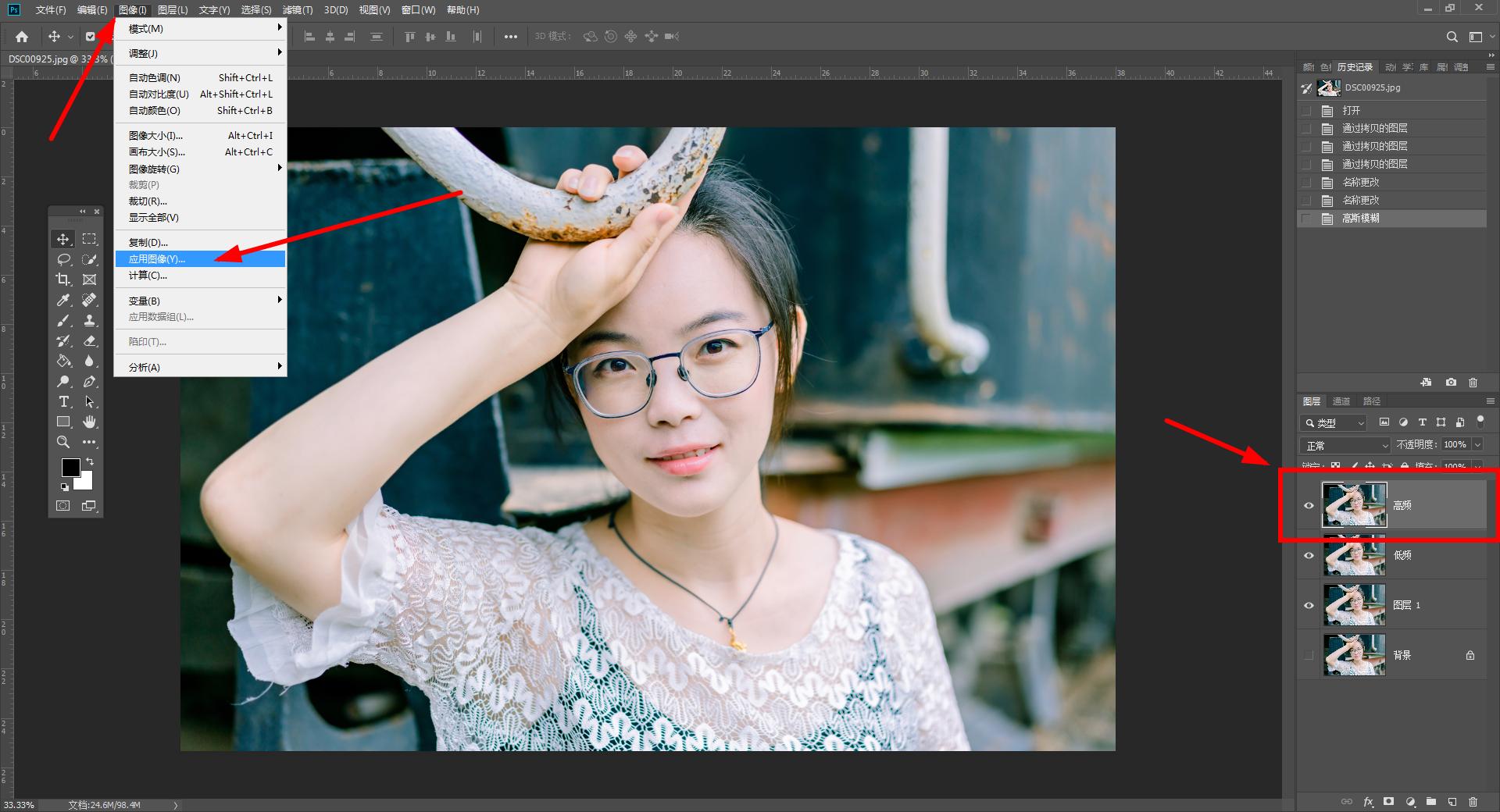The image size is (1500, 812).
Task: Expand the 图像旋转(G) submenu
Action: (201, 169)
